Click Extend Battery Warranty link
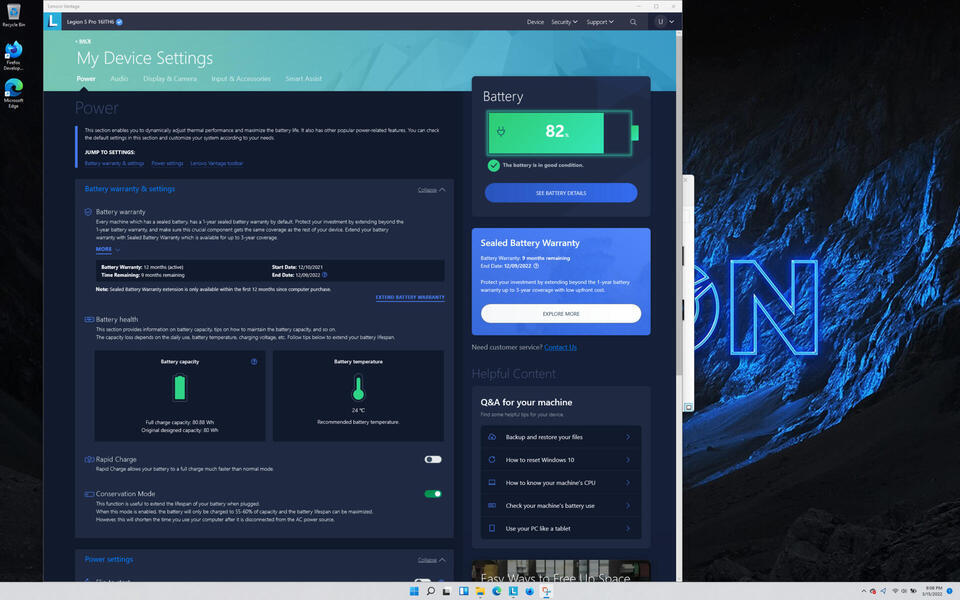960x600 pixels. pyautogui.click(x=410, y=297)
